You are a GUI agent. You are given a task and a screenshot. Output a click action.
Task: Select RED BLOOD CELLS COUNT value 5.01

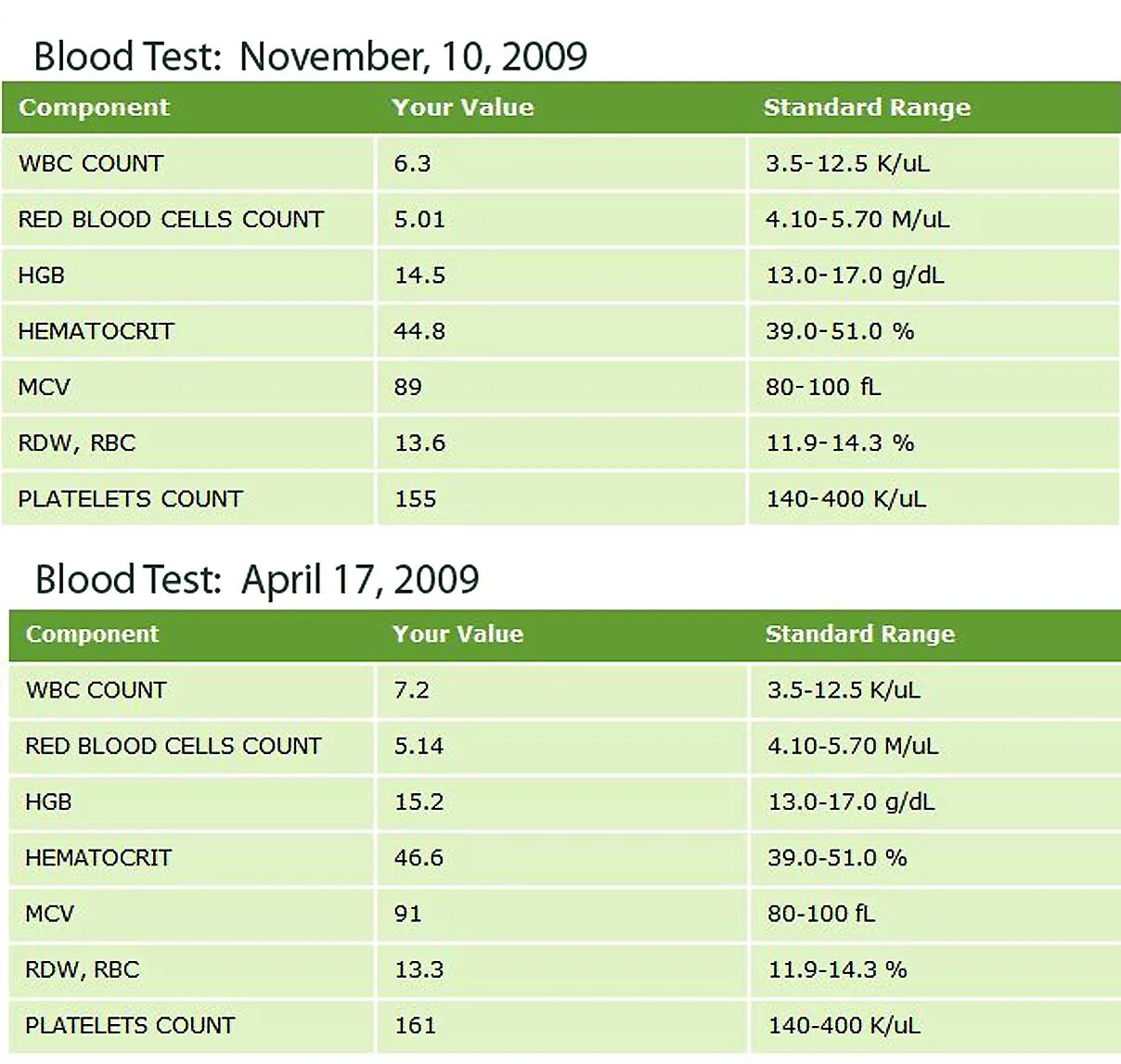click(419, 220)
